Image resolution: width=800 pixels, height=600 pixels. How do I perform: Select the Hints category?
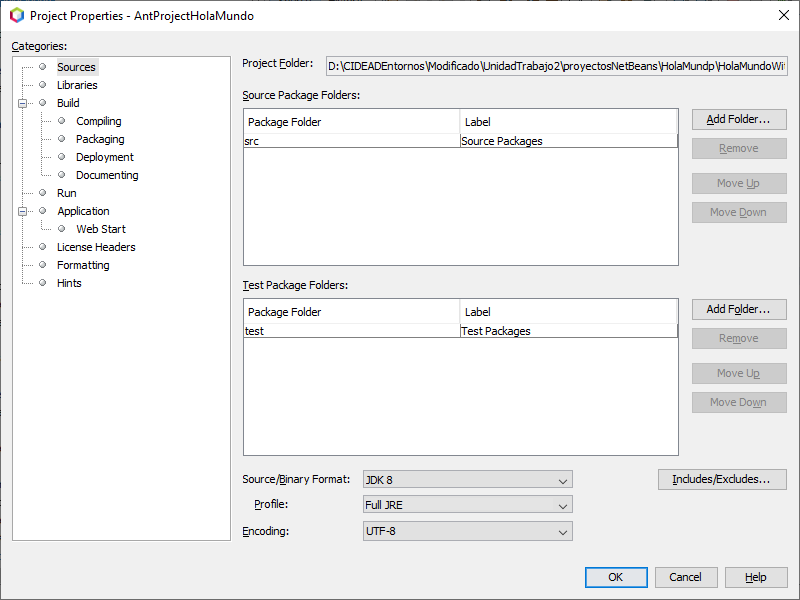tap(69, 283)
